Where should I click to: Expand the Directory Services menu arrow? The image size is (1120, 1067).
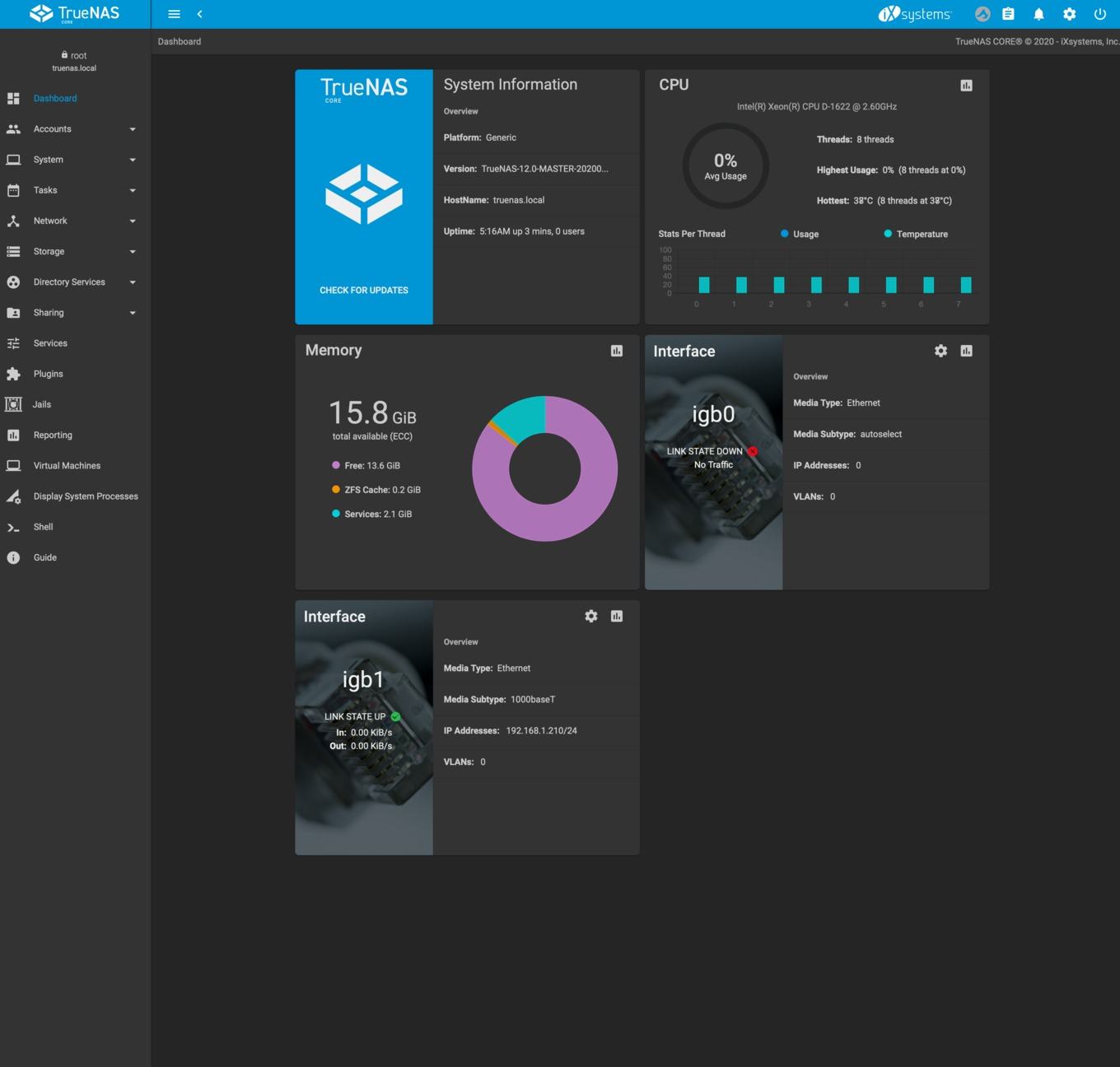(133, 282)
